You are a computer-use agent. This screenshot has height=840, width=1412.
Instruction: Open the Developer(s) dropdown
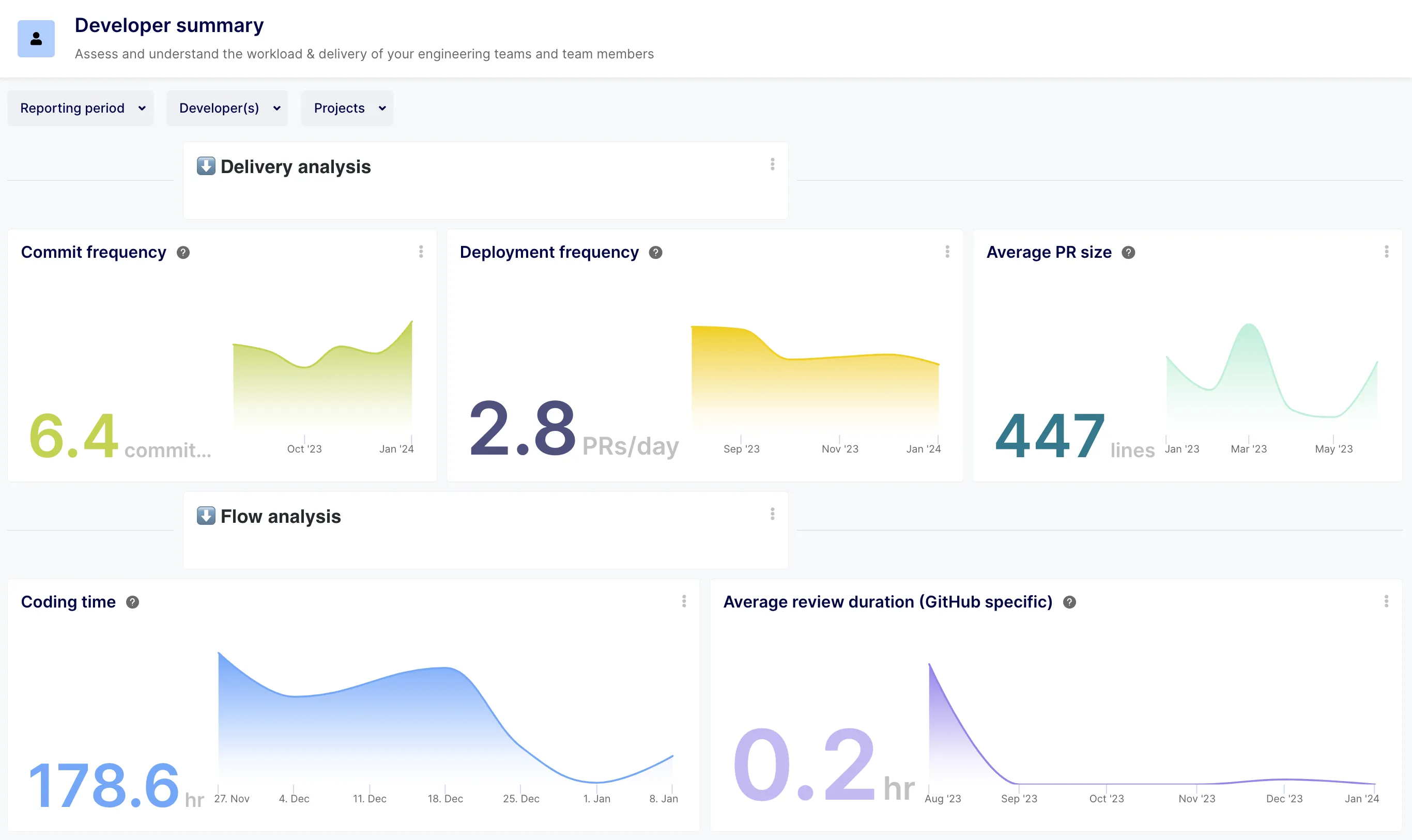pos(226,107)
